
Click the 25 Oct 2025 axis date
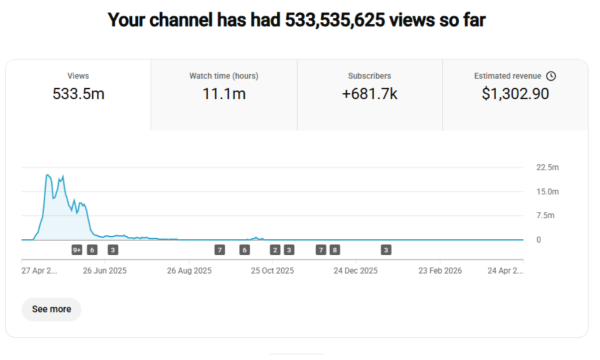(272, 271)
